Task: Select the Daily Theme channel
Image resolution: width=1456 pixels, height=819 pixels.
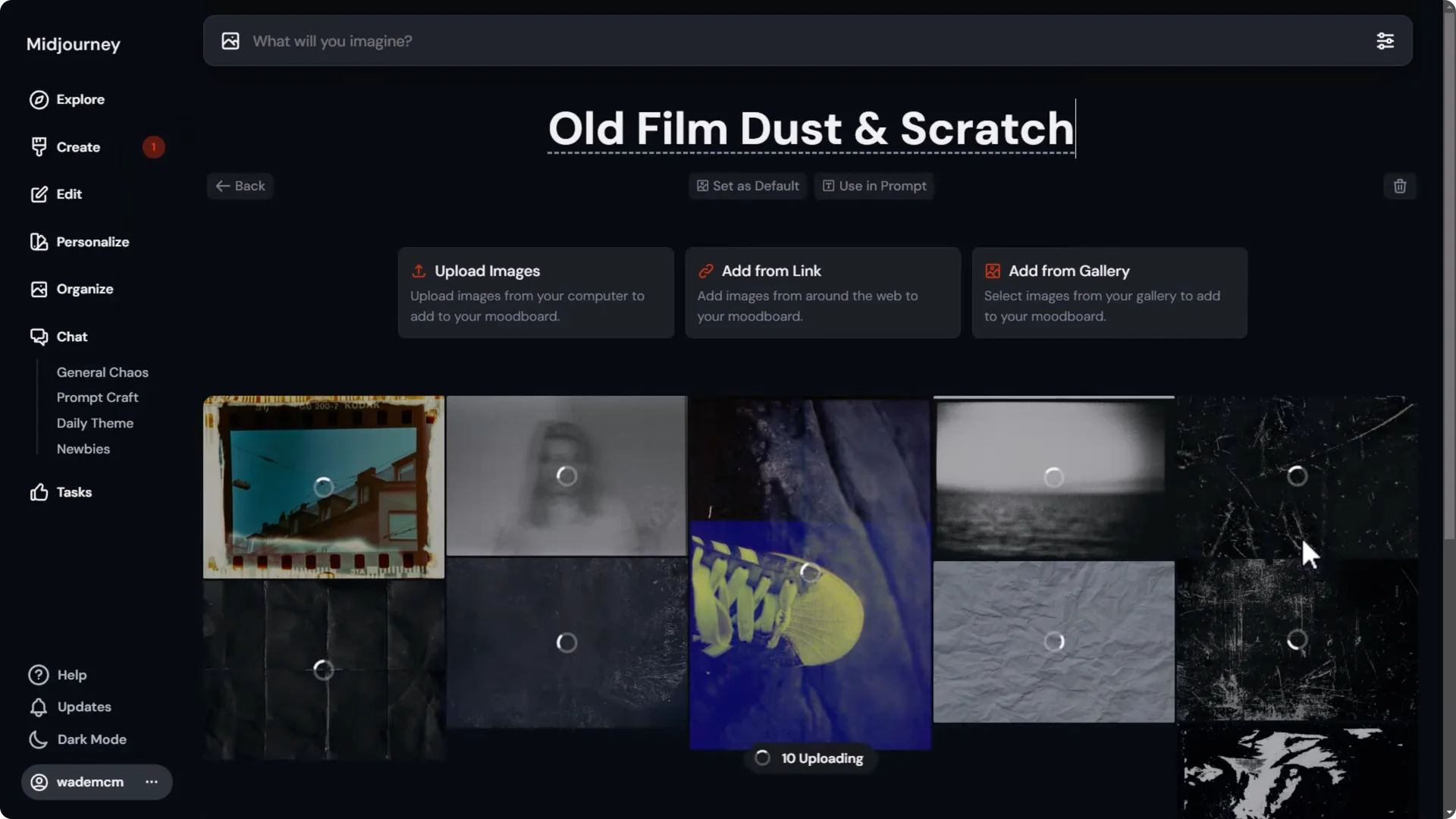Action: point(95,422)
